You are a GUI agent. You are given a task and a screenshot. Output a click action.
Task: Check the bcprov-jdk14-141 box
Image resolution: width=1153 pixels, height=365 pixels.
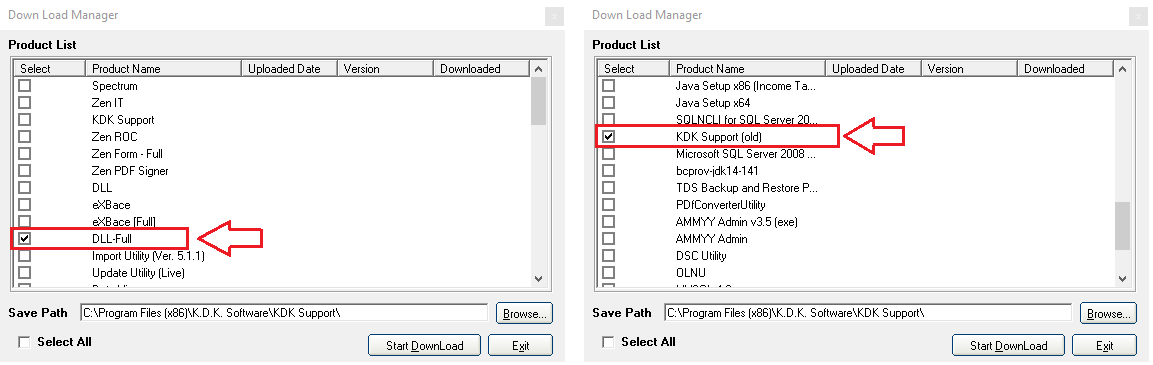(609, 171)
